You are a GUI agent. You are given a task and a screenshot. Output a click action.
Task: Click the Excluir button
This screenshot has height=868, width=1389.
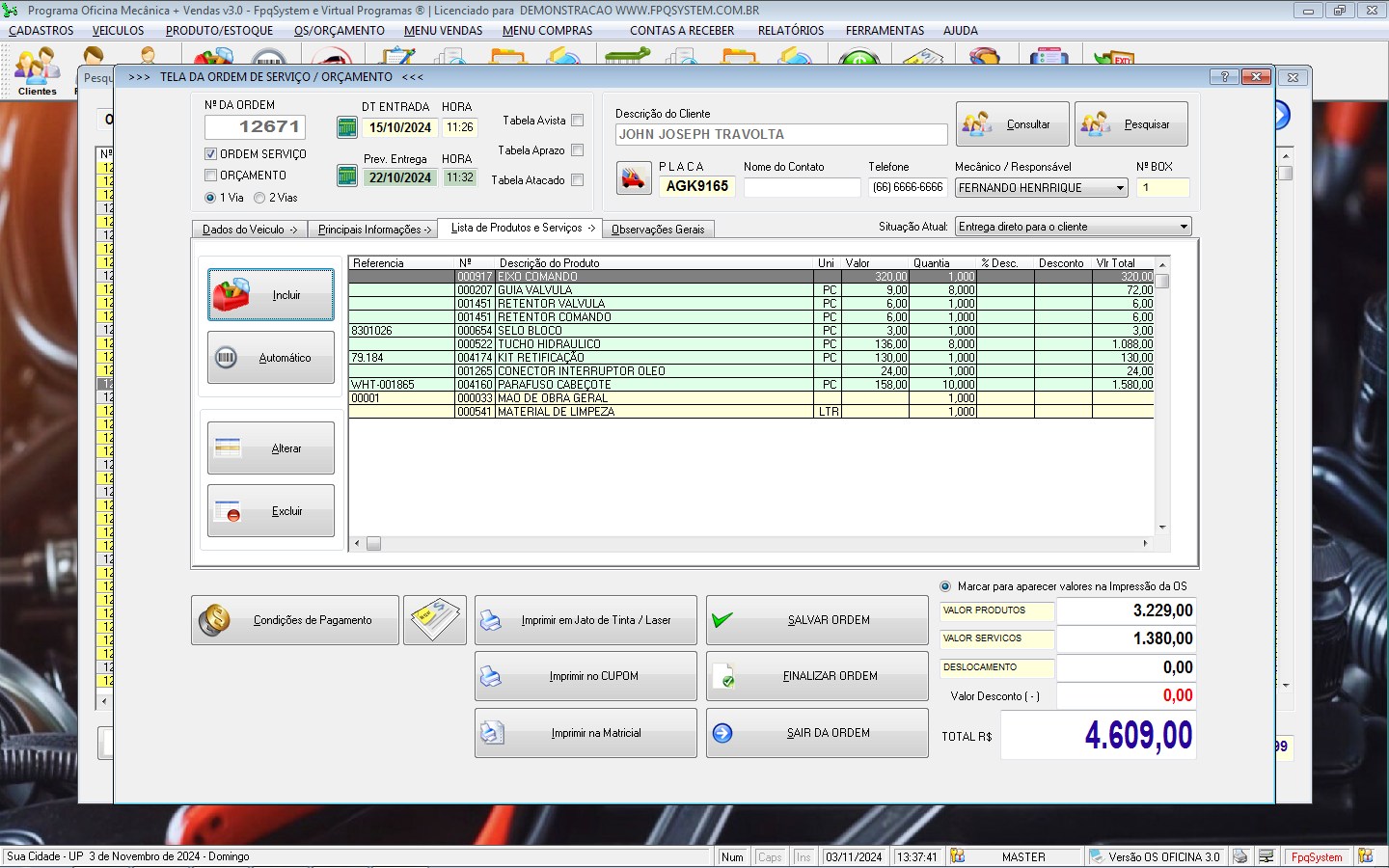[271, 511]
